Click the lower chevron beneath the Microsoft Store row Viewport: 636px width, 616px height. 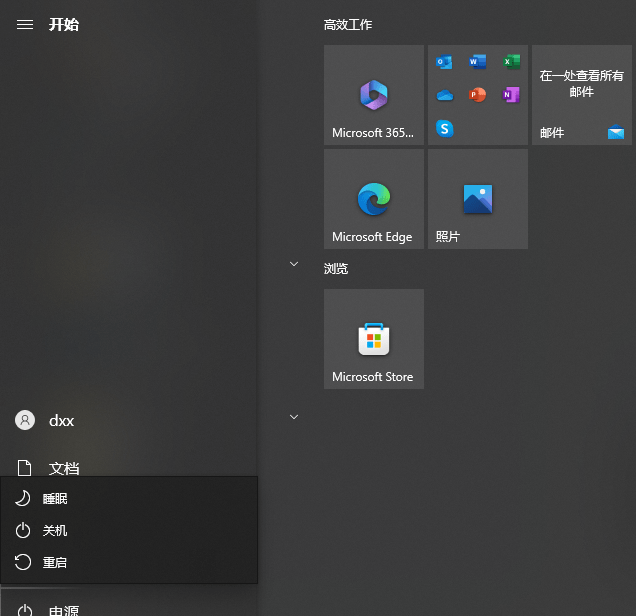(294, 417)
